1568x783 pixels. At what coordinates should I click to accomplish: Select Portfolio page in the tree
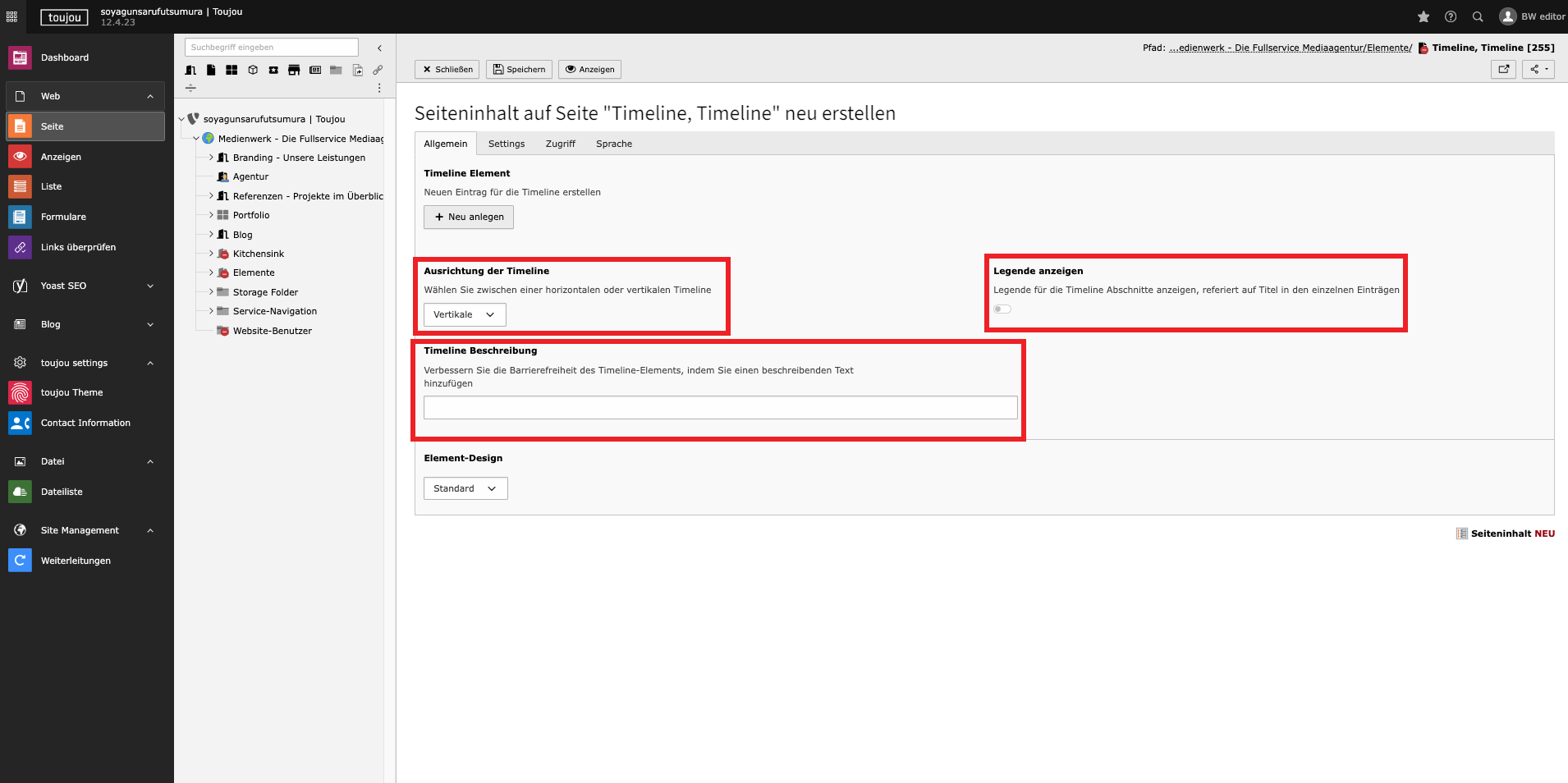[x=251, y=215]
